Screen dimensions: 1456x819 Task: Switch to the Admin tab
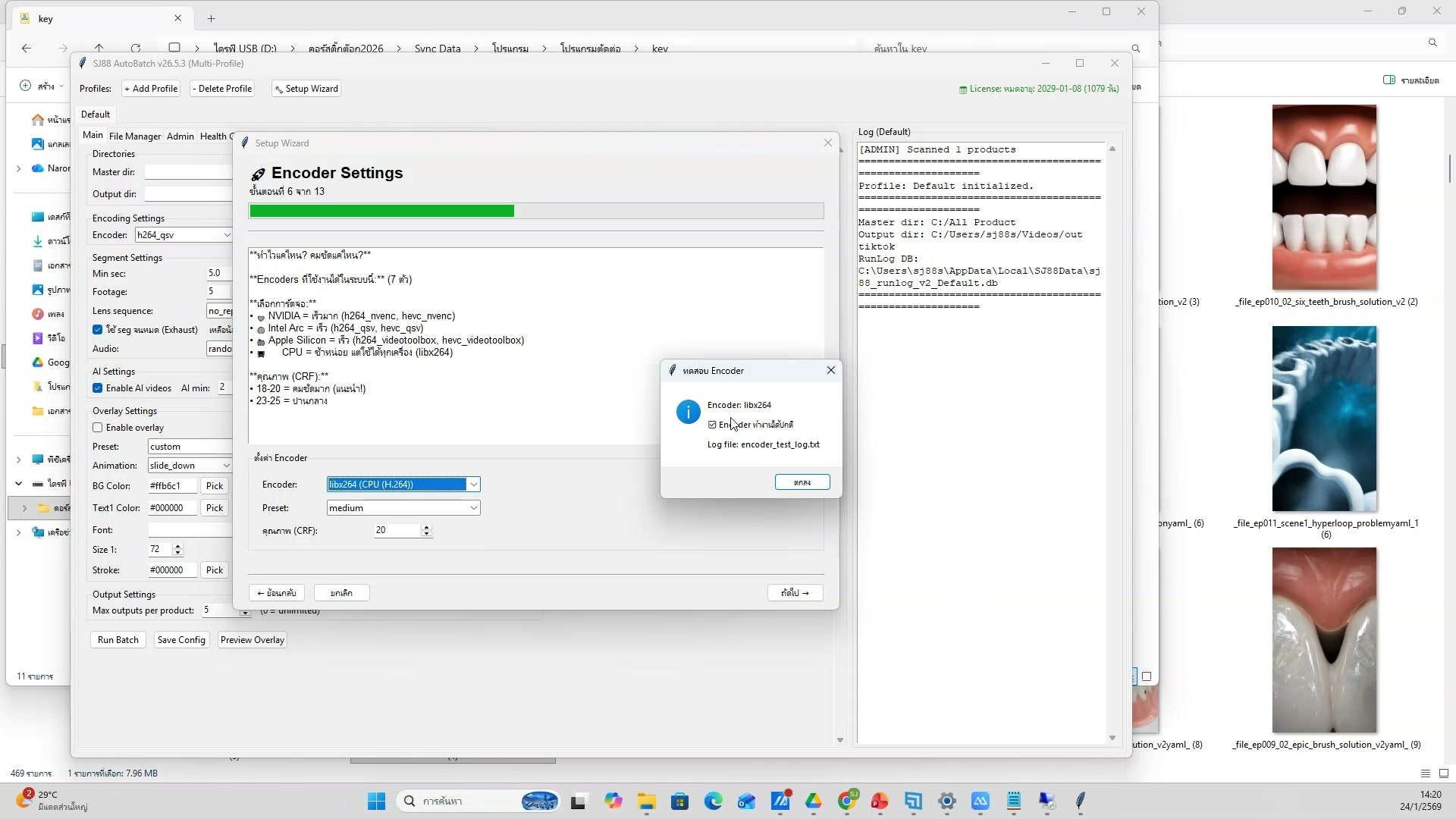click(180, 136)
